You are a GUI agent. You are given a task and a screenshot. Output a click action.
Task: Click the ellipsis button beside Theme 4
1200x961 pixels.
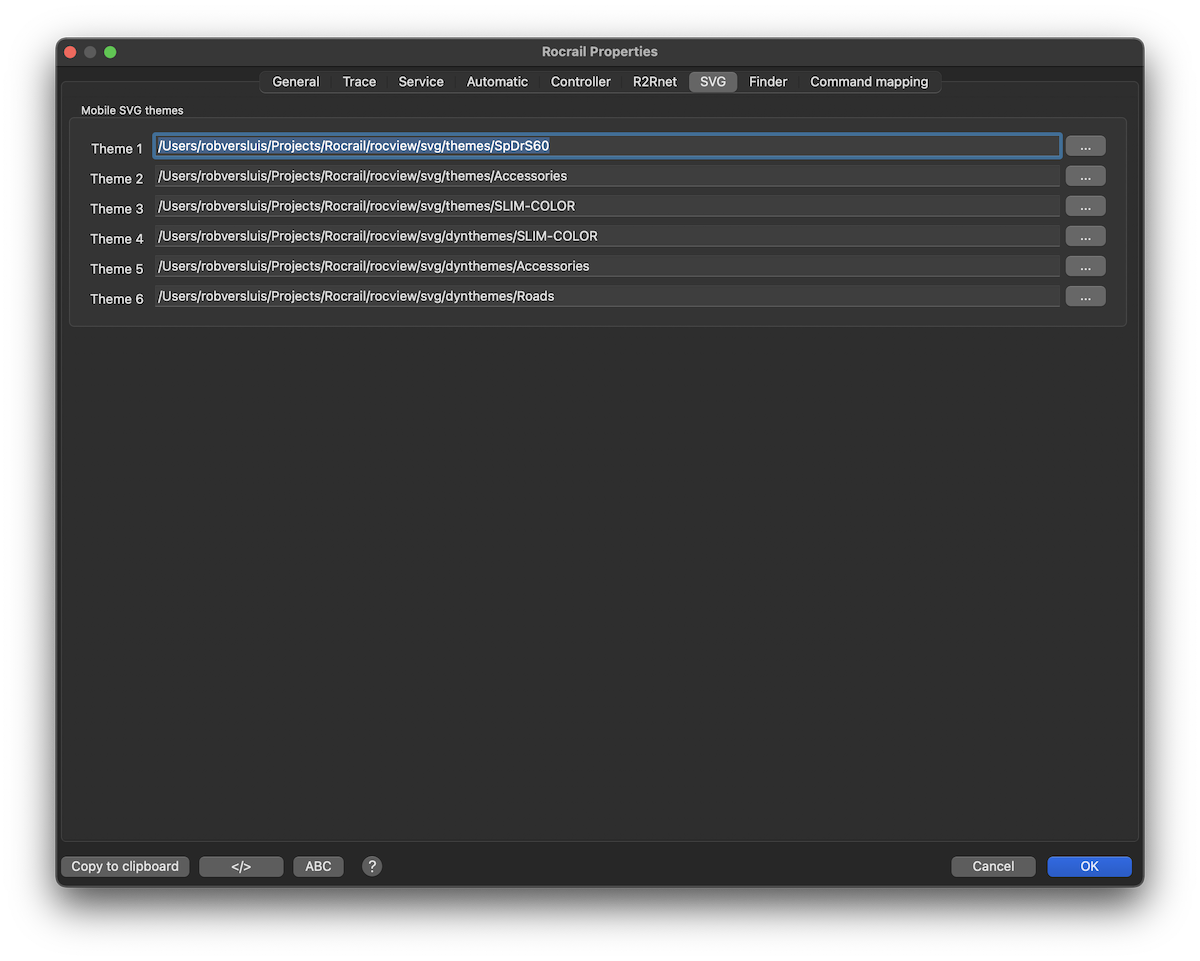1085,236
